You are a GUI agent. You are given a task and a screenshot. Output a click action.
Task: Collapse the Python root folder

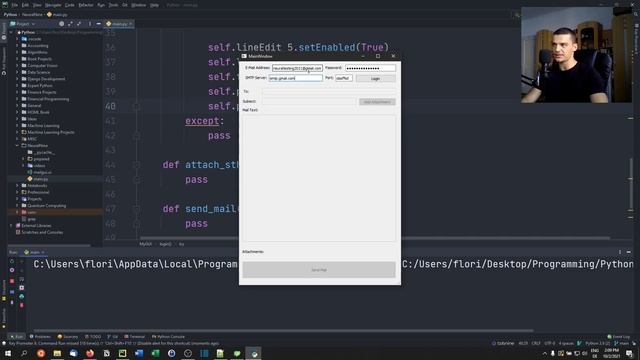click(x=11, y=32)
